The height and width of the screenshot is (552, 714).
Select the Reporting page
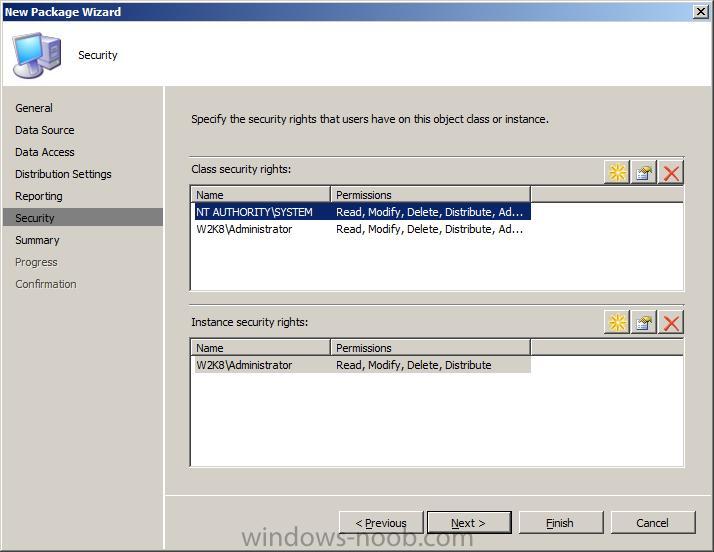[x=39, y=196]
